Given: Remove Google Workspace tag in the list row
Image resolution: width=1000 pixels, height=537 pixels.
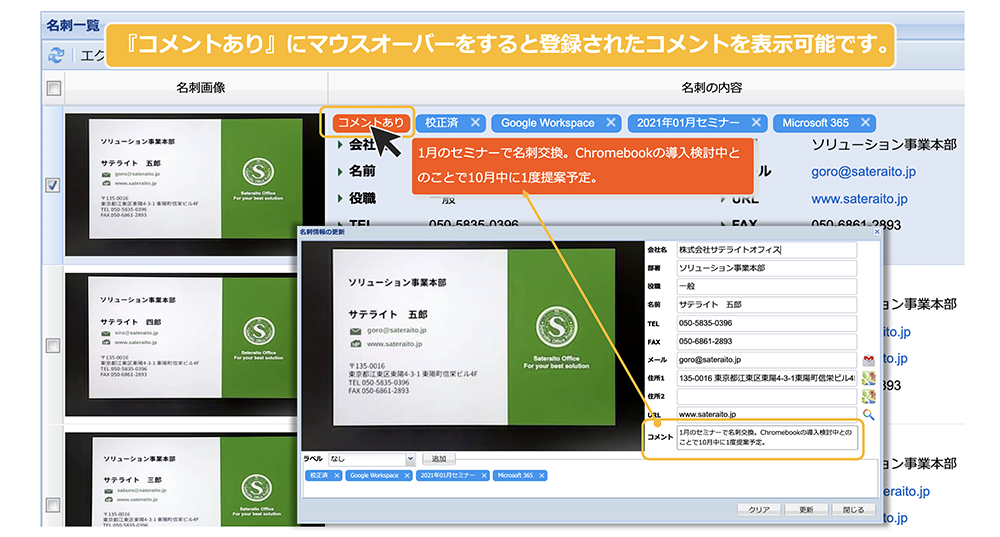Looking at the screenshot, I should (x=611, y=122).
